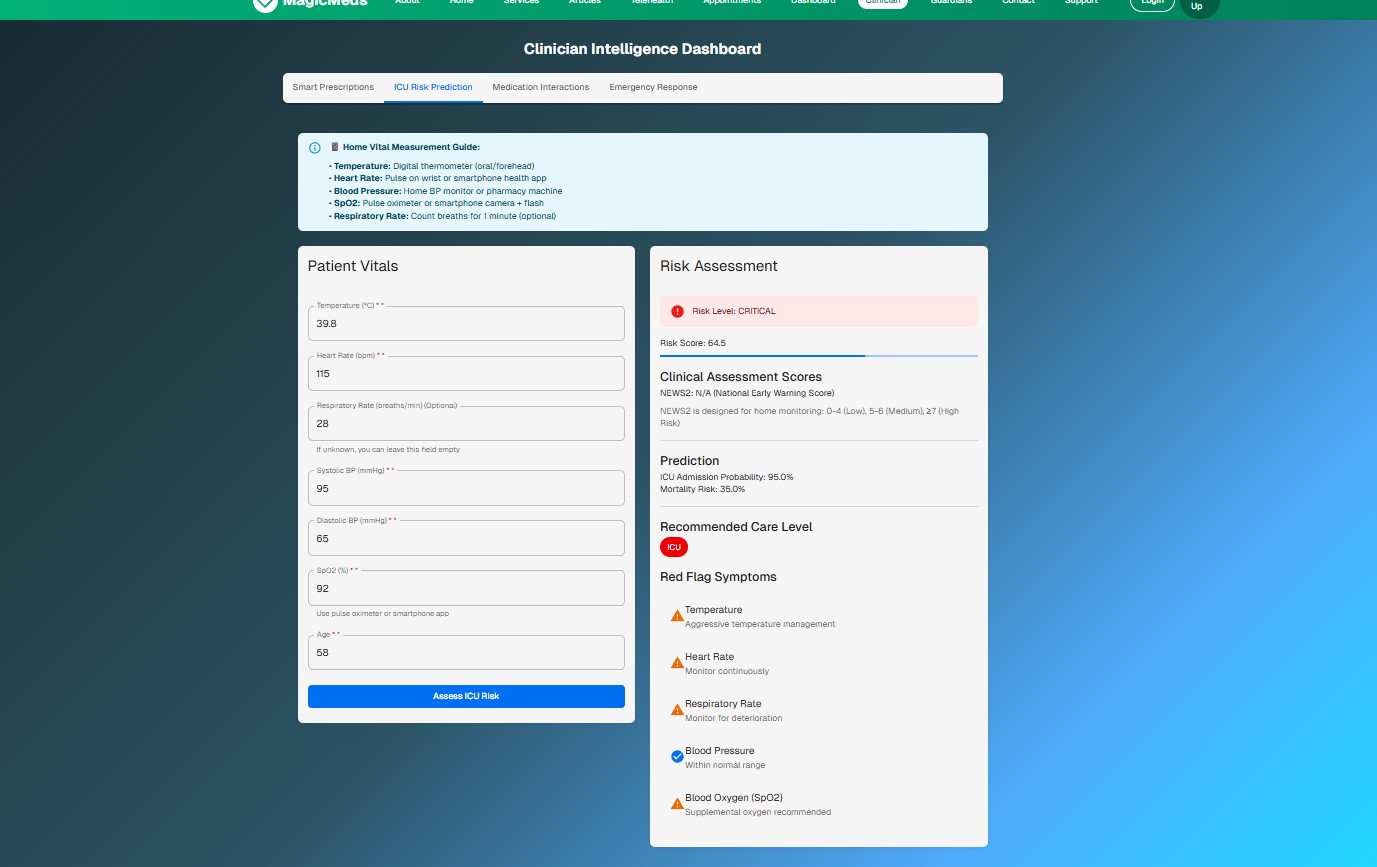
Task: Click the Diastolic BP field showing 65
Action: pyautogui.click(x=466, y=538)
